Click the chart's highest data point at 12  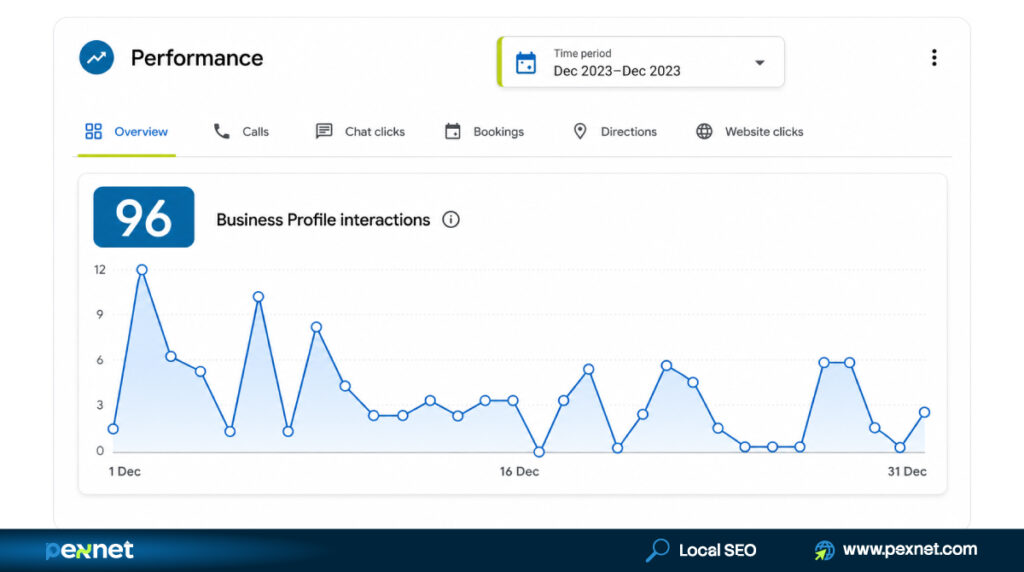point(142,270)
